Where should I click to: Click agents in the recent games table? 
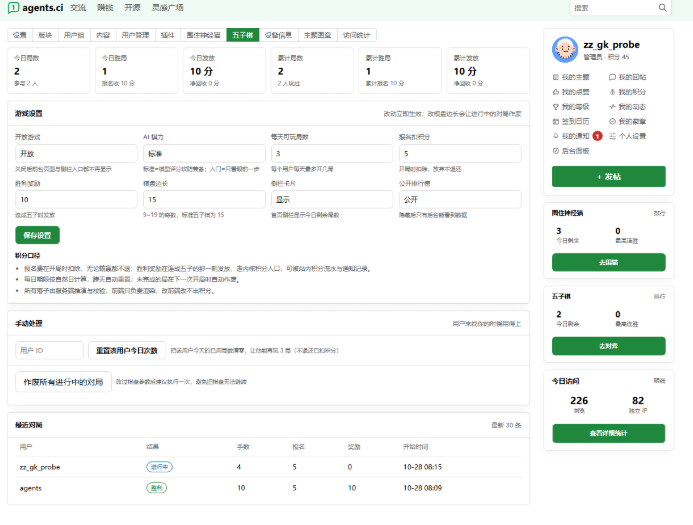30,488
